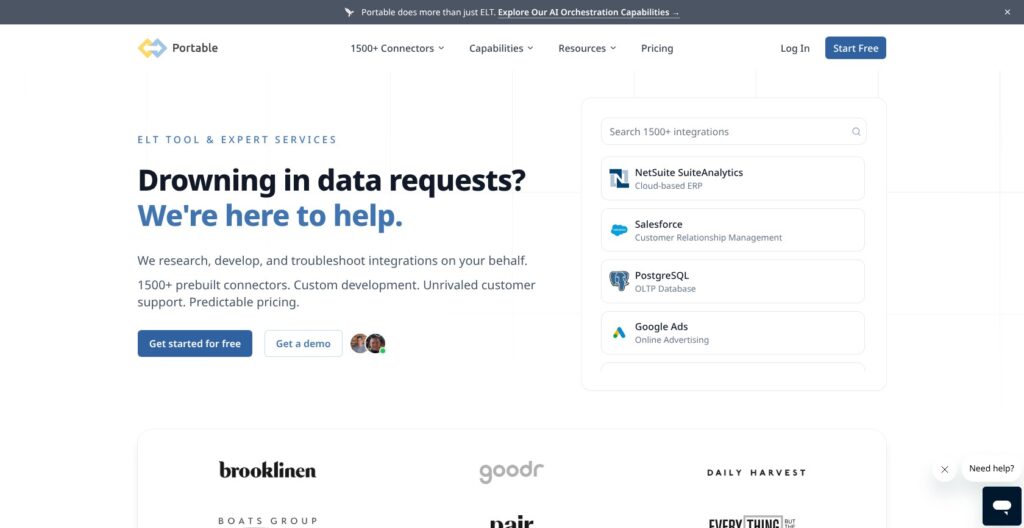Screen dimensions: 1024x528
Task: Open Explore Our AI Orchestration Capabilities link
Action: pyautogui.click(x=588, y=12)
